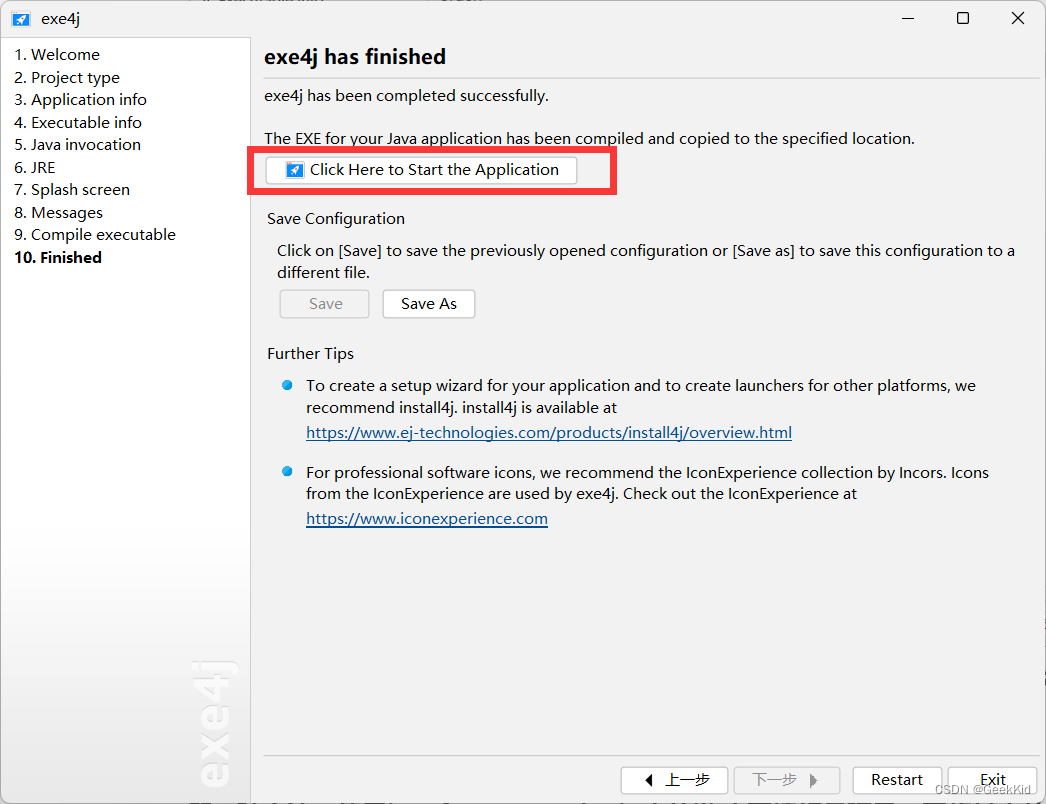This screenshot has height=804, width=1046.
Task: Go to step 3. Application info
Action: pos(80,99)
